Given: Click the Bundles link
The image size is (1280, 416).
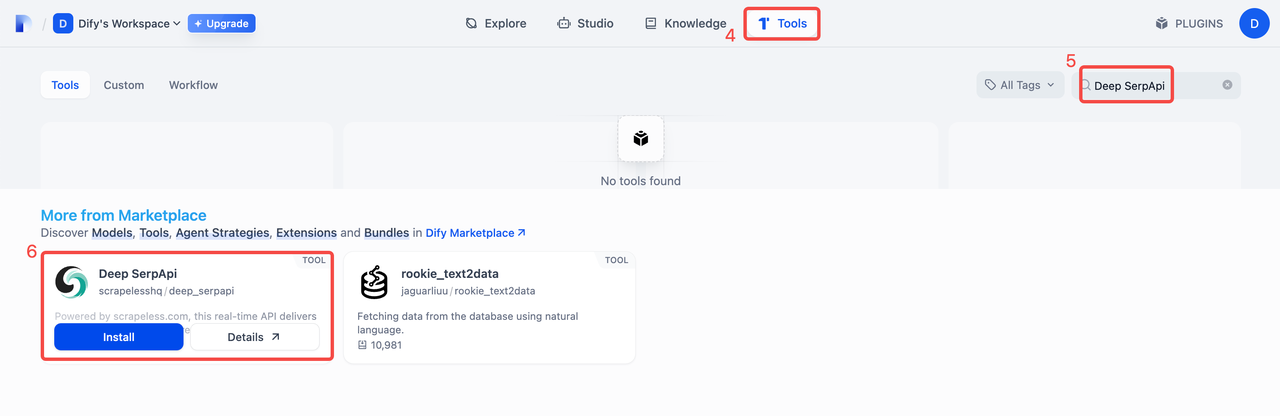Looking at the screenshot, I should [386, 233].
